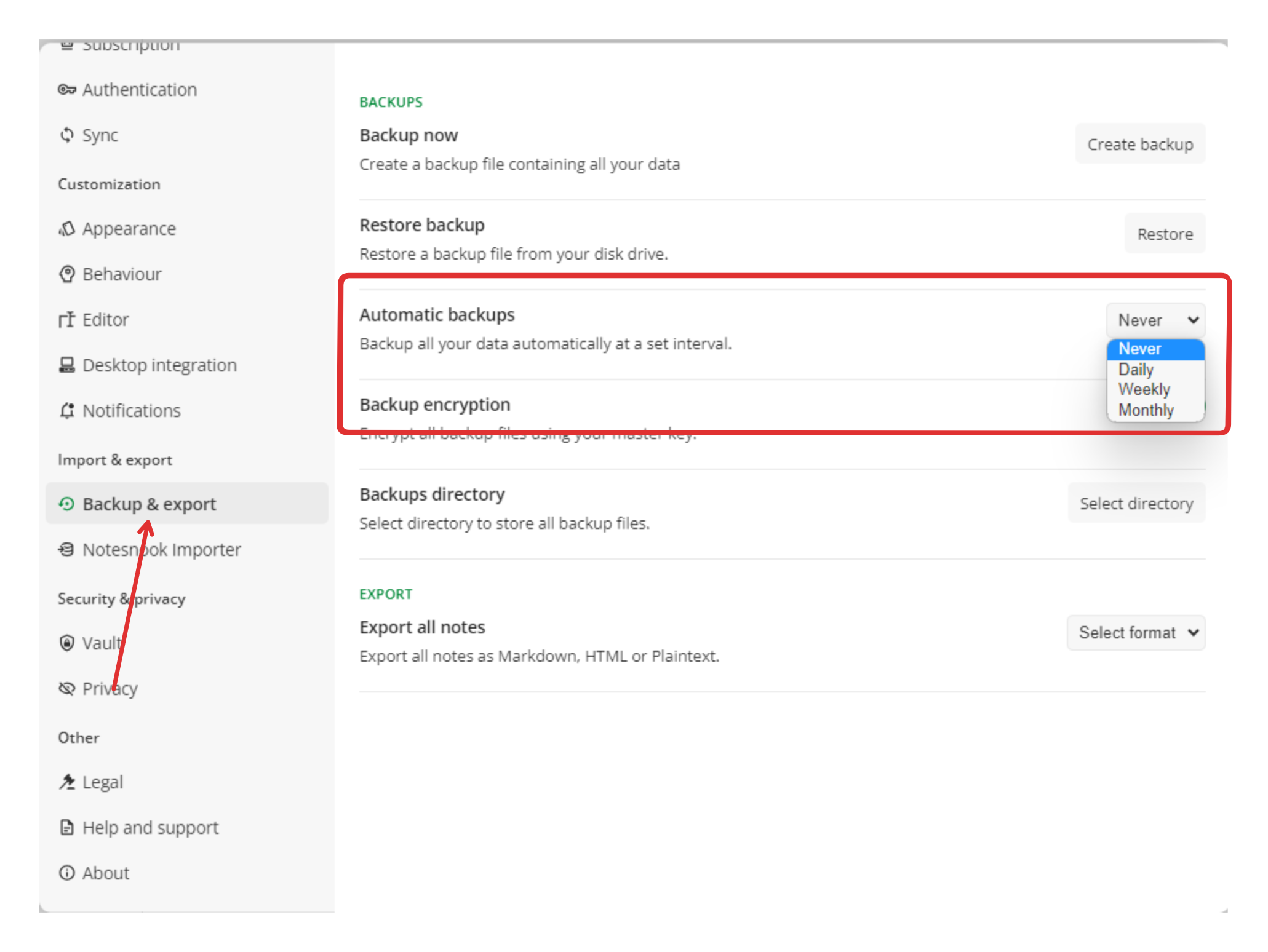Select Monthly backup interval option

1146,410
